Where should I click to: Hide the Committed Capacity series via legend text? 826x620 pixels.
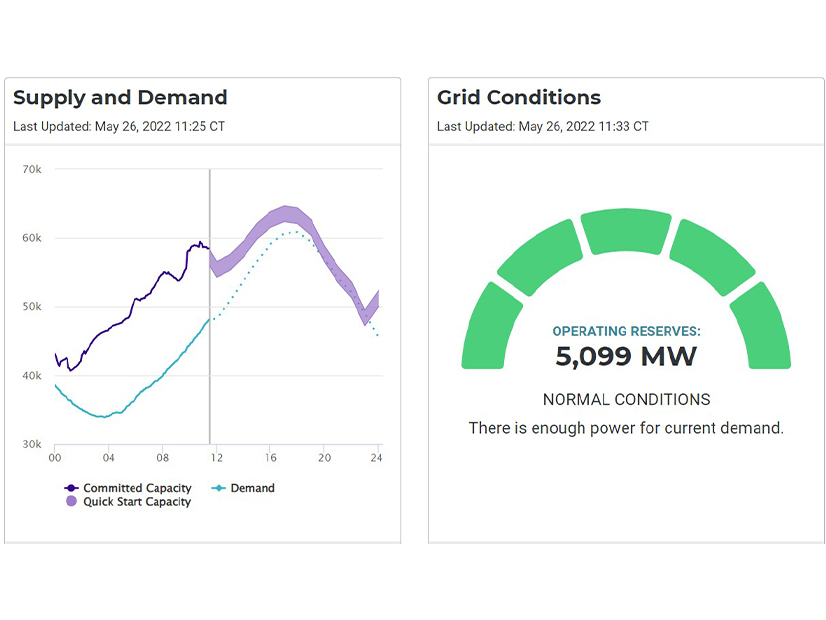pos(137,488)
